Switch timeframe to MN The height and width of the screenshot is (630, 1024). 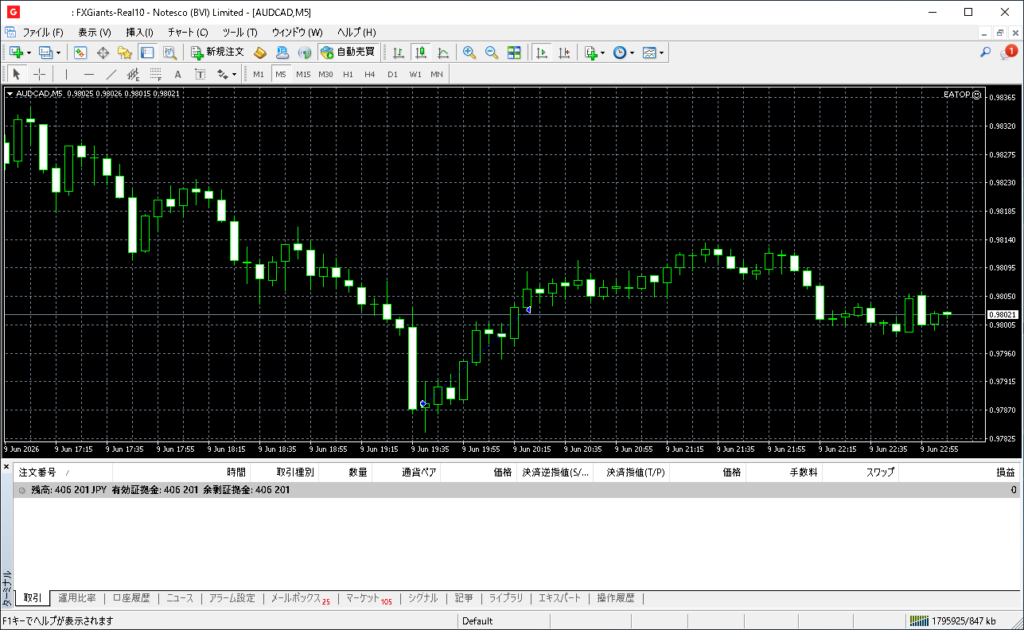tap(437, 74)
